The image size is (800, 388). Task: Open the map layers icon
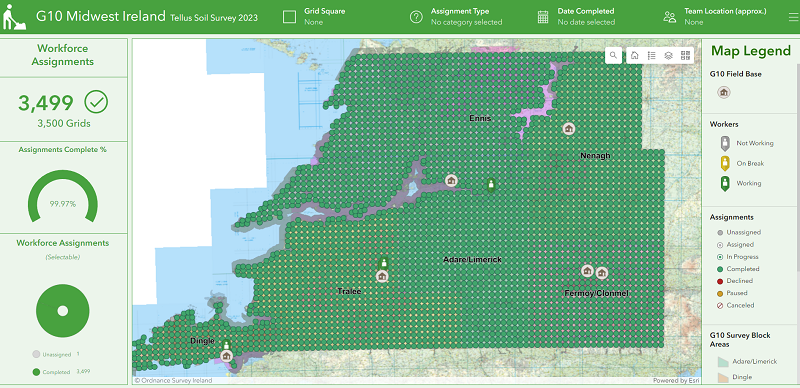pyautogui.click(x=668, y=56)
